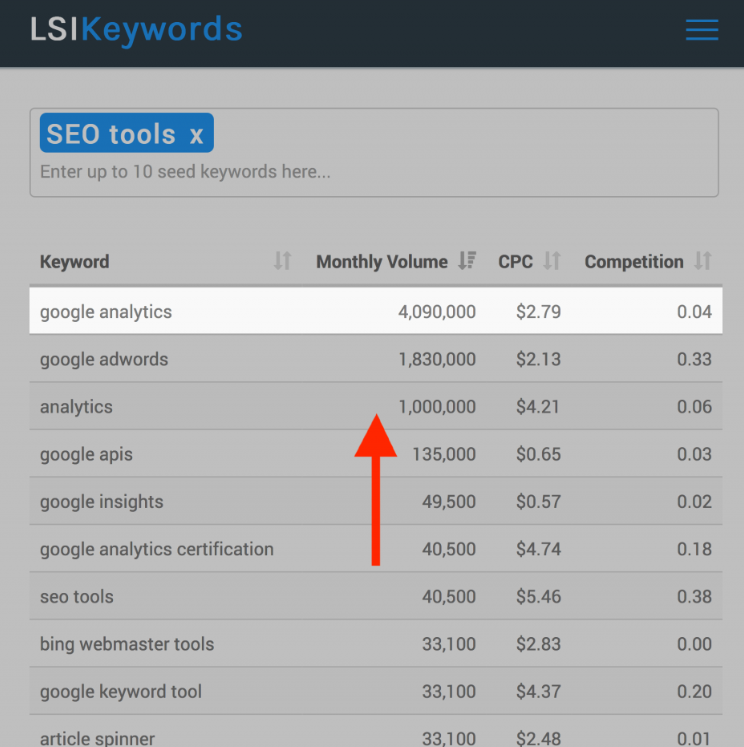Click the 49,500 volume value
This screenshot has width=744, height=747.
click(x=449, y=502)
